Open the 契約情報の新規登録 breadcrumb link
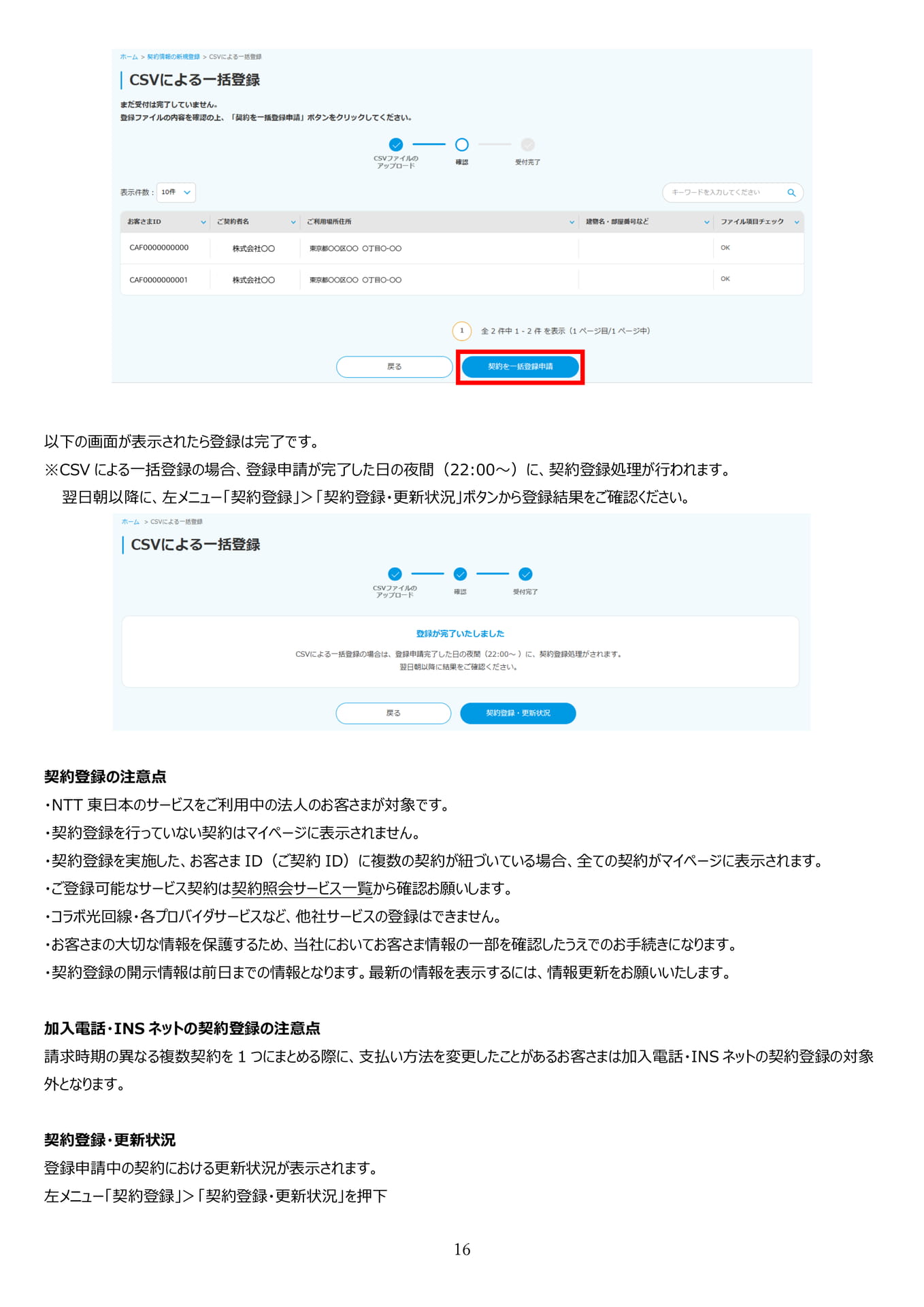This screenshot has height=1307, width=924. click(174, 57)
